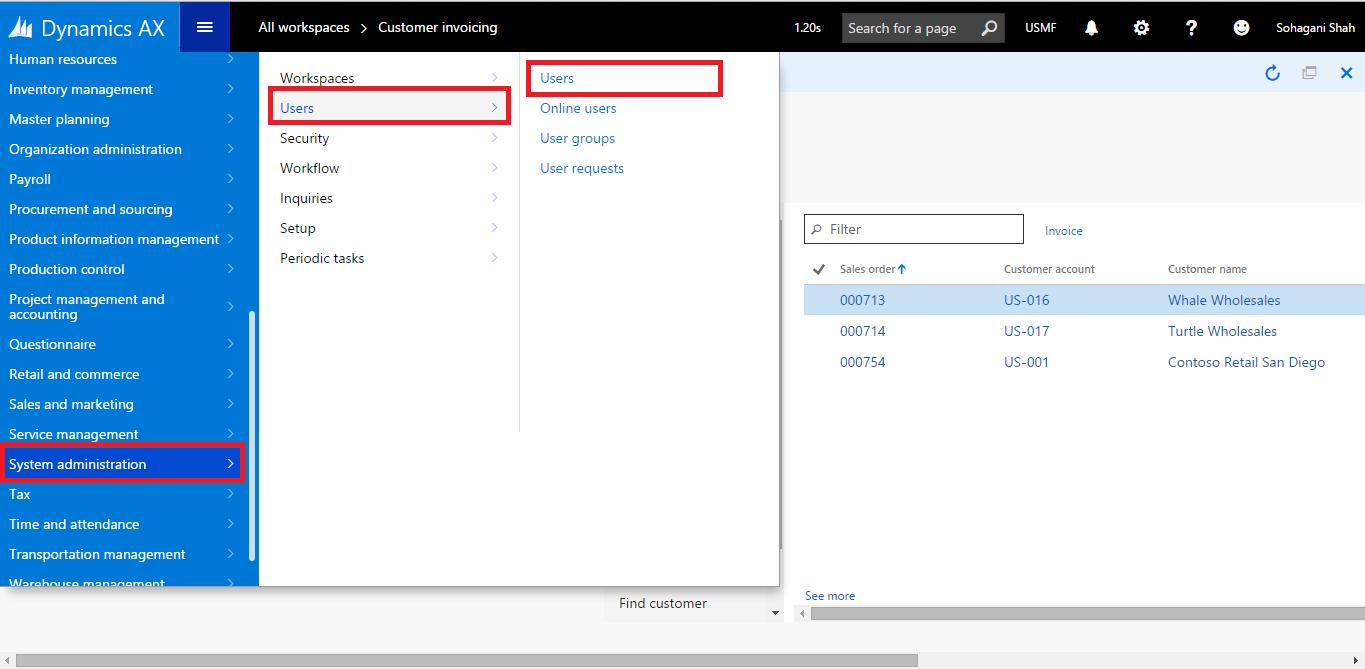The height and width of the screenshot is (669, 1365).
Task: Open customer account US-016
Action: pos(1027,300)
